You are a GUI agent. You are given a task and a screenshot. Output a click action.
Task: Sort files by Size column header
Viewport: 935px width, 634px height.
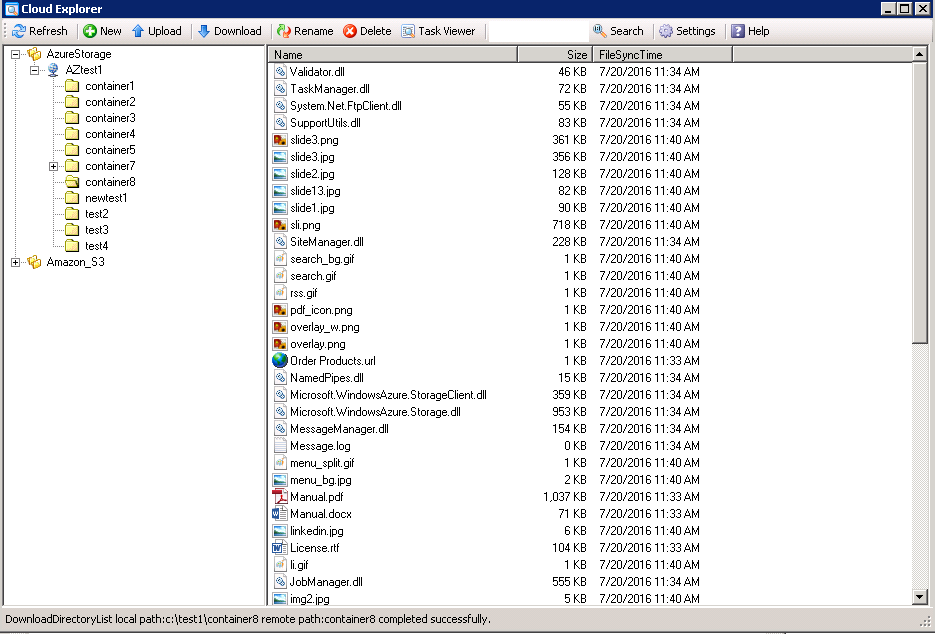pyautogui.click(x=555, y=54)
